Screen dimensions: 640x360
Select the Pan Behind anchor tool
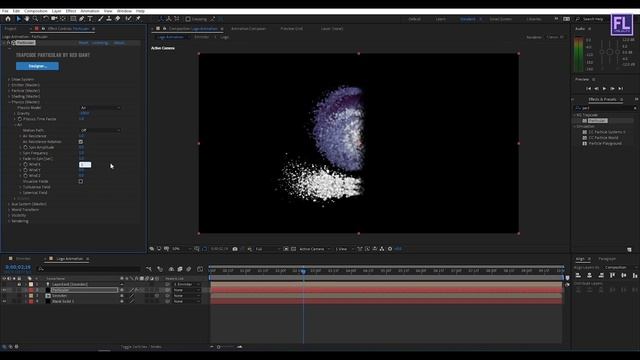63,19
